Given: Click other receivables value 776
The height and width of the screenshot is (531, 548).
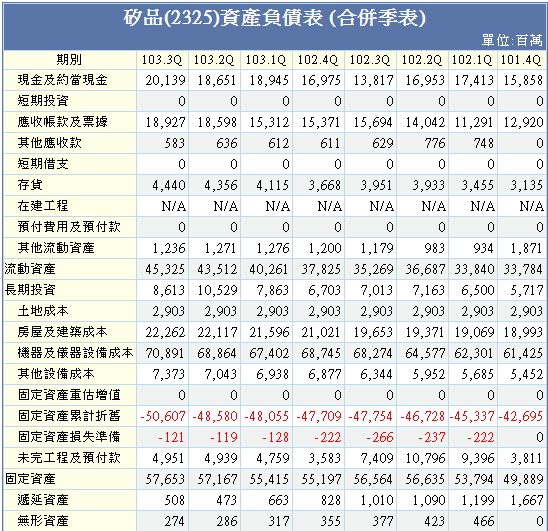Looking at the screenshot, I should tap(435, 143).
